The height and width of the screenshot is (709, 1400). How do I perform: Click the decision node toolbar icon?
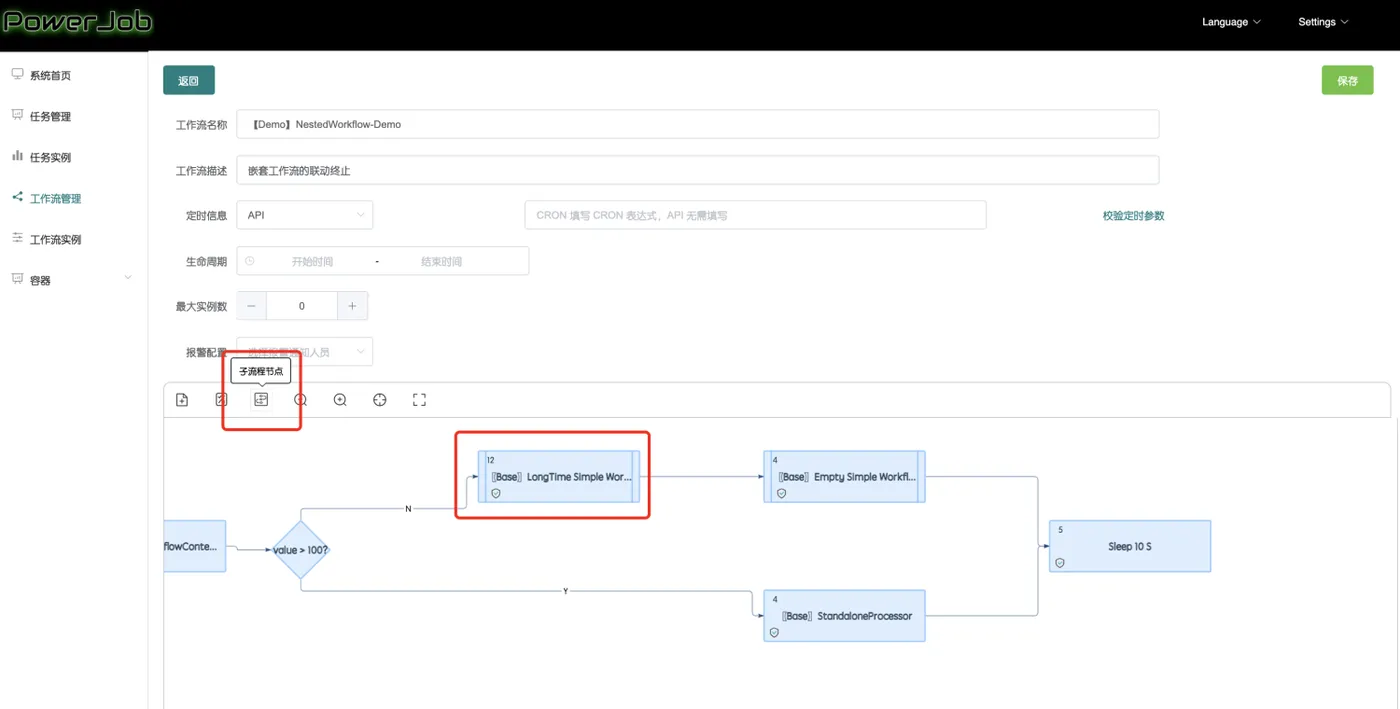coord(221,400)
